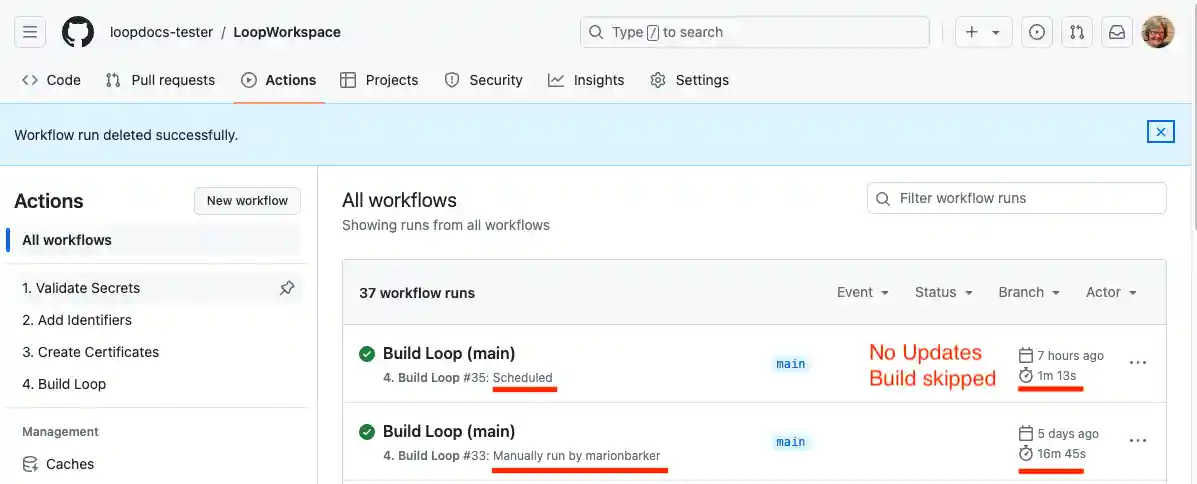Expand the Event filter dropdown
The height and width of the screenshot is (484, 1197).
(863, 292)
